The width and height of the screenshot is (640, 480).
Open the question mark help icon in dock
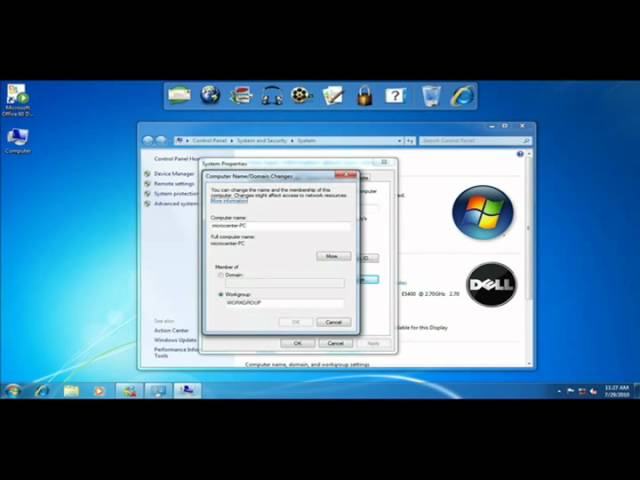[x=395, y=96]
